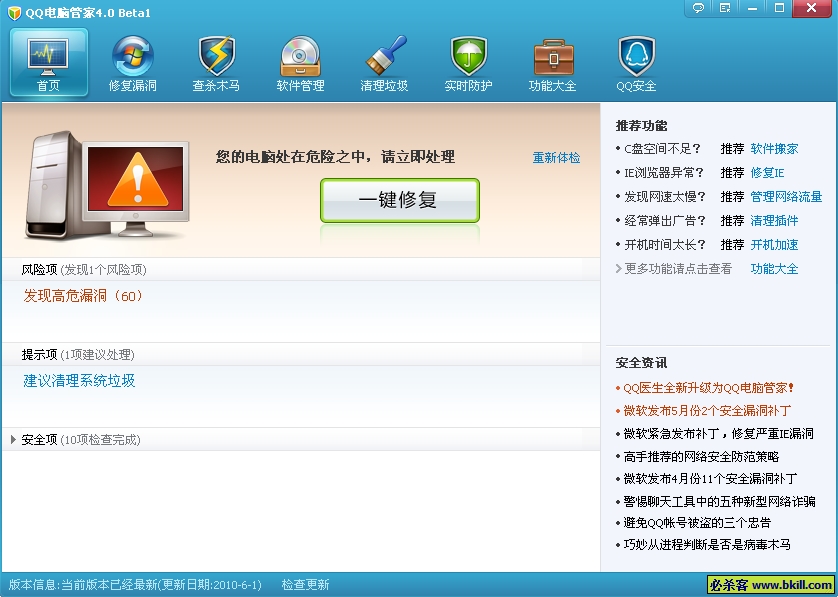Open the 查杀木马 trojan scan icon
The height and width of the screenshot is (597, 838).
click(216, 62)
